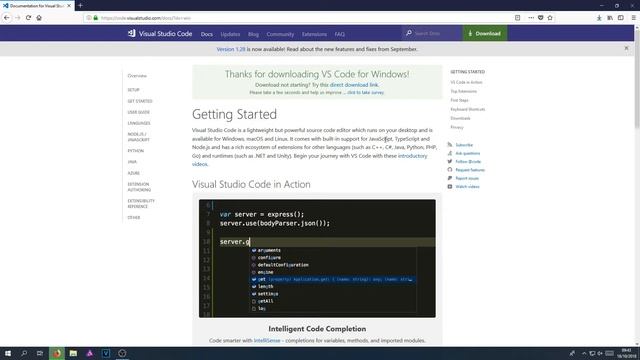Click the browser forward arrow
This screenshot has width=640, height=360.
click(18, 18)
